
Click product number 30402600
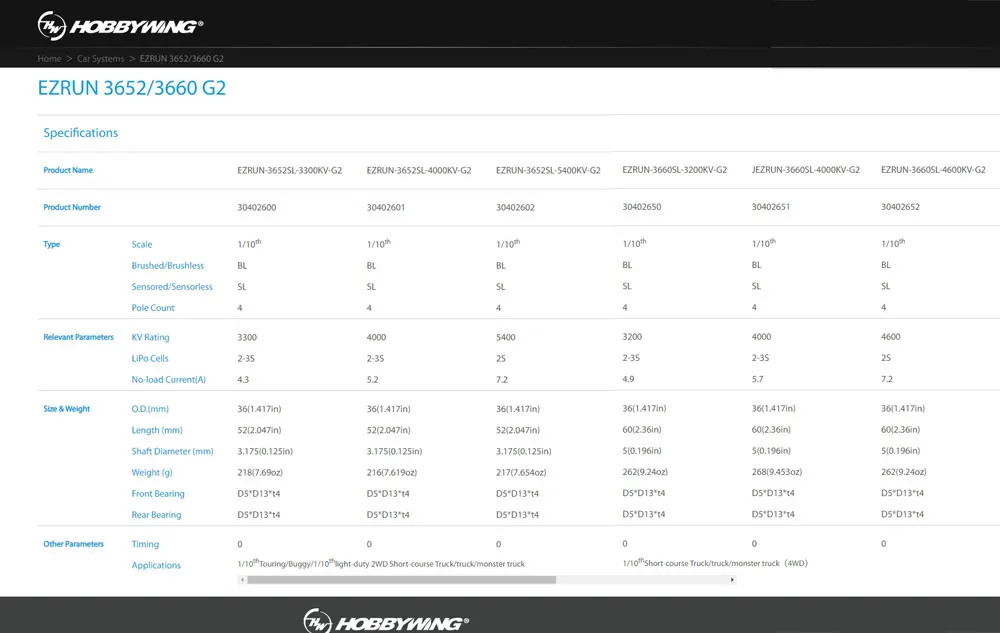(x=256, y=207)
